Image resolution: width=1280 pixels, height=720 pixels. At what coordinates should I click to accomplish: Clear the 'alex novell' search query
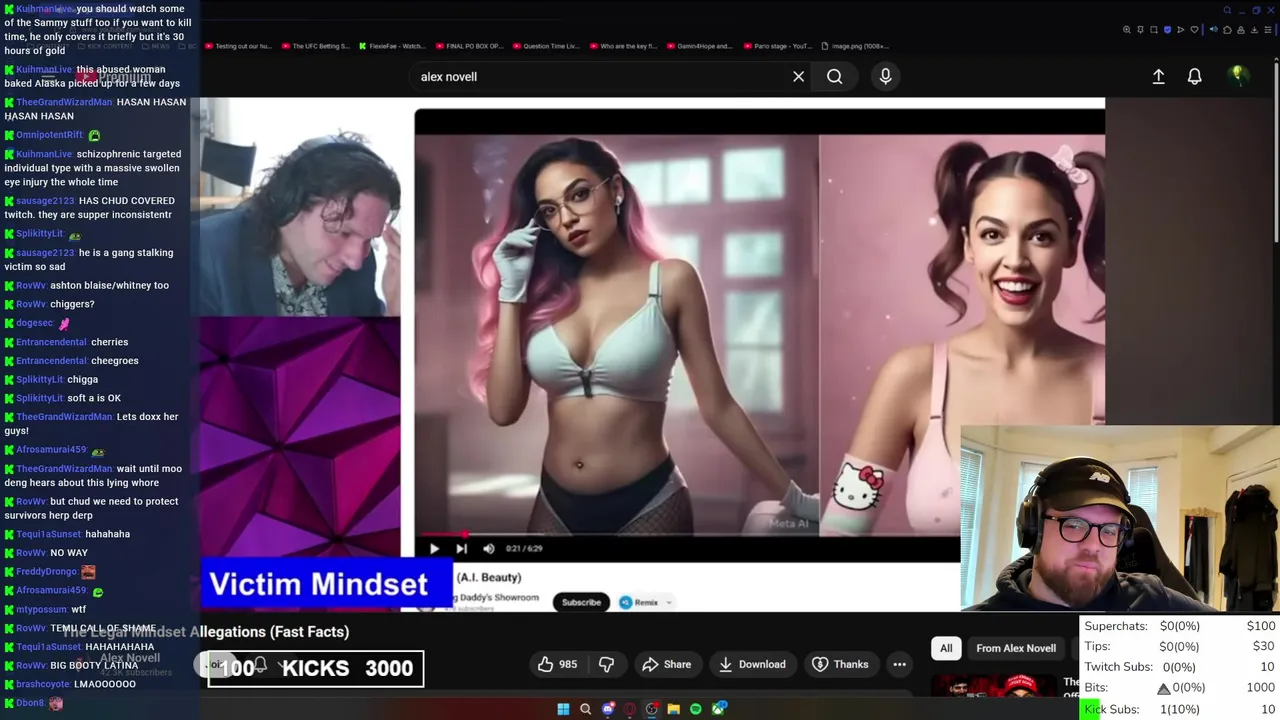pyautogui.click(x=798, y=76)
